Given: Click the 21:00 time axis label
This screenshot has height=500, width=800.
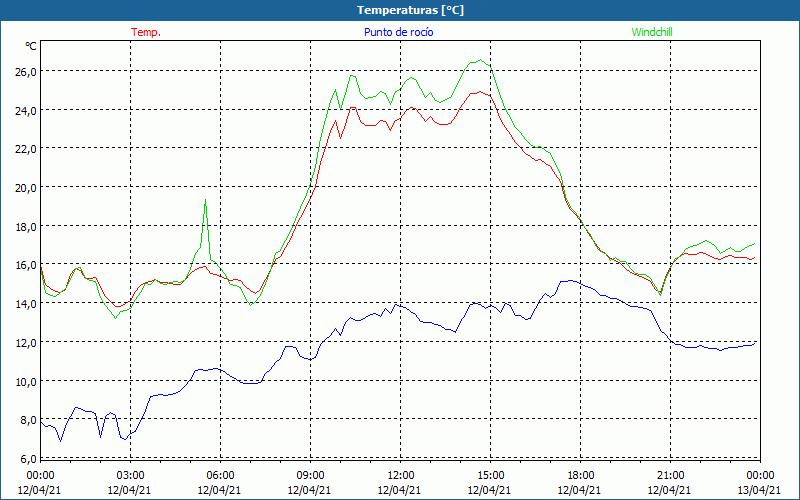Looking at the screenshot, I should click(x=670, y=476).
